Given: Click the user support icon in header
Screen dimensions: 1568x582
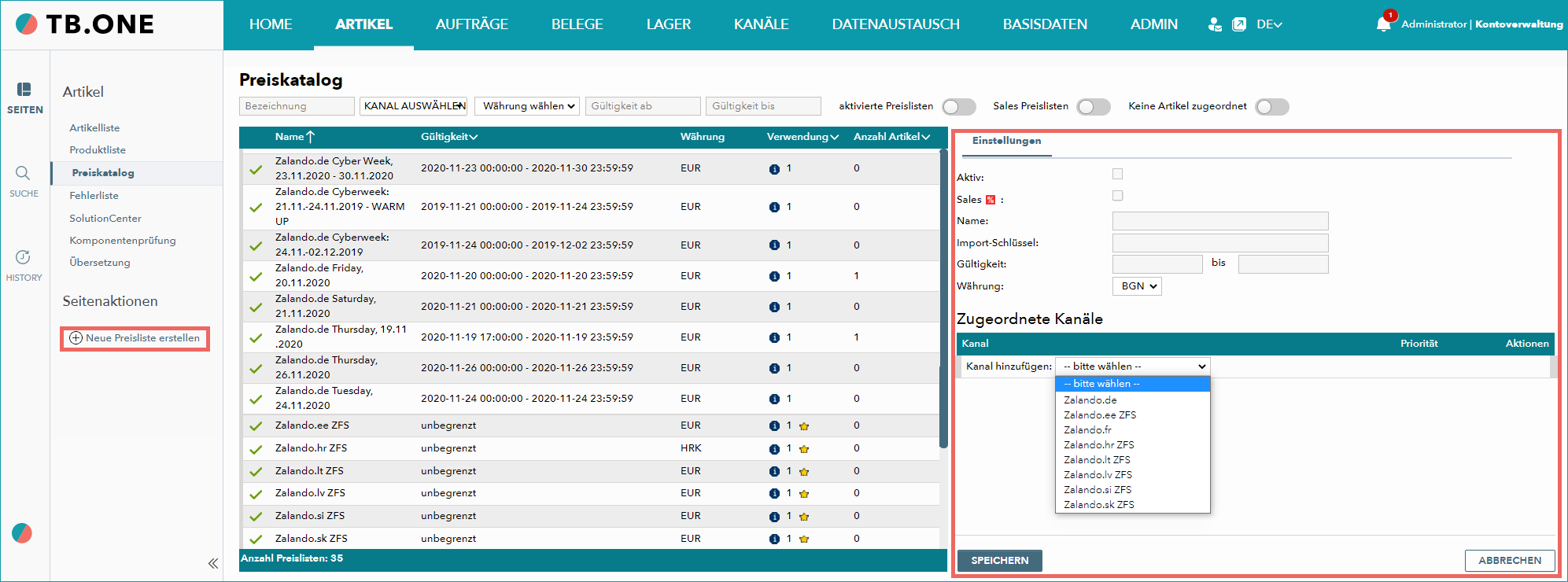Looking at the screenshot, I should tap(1215, 24).
